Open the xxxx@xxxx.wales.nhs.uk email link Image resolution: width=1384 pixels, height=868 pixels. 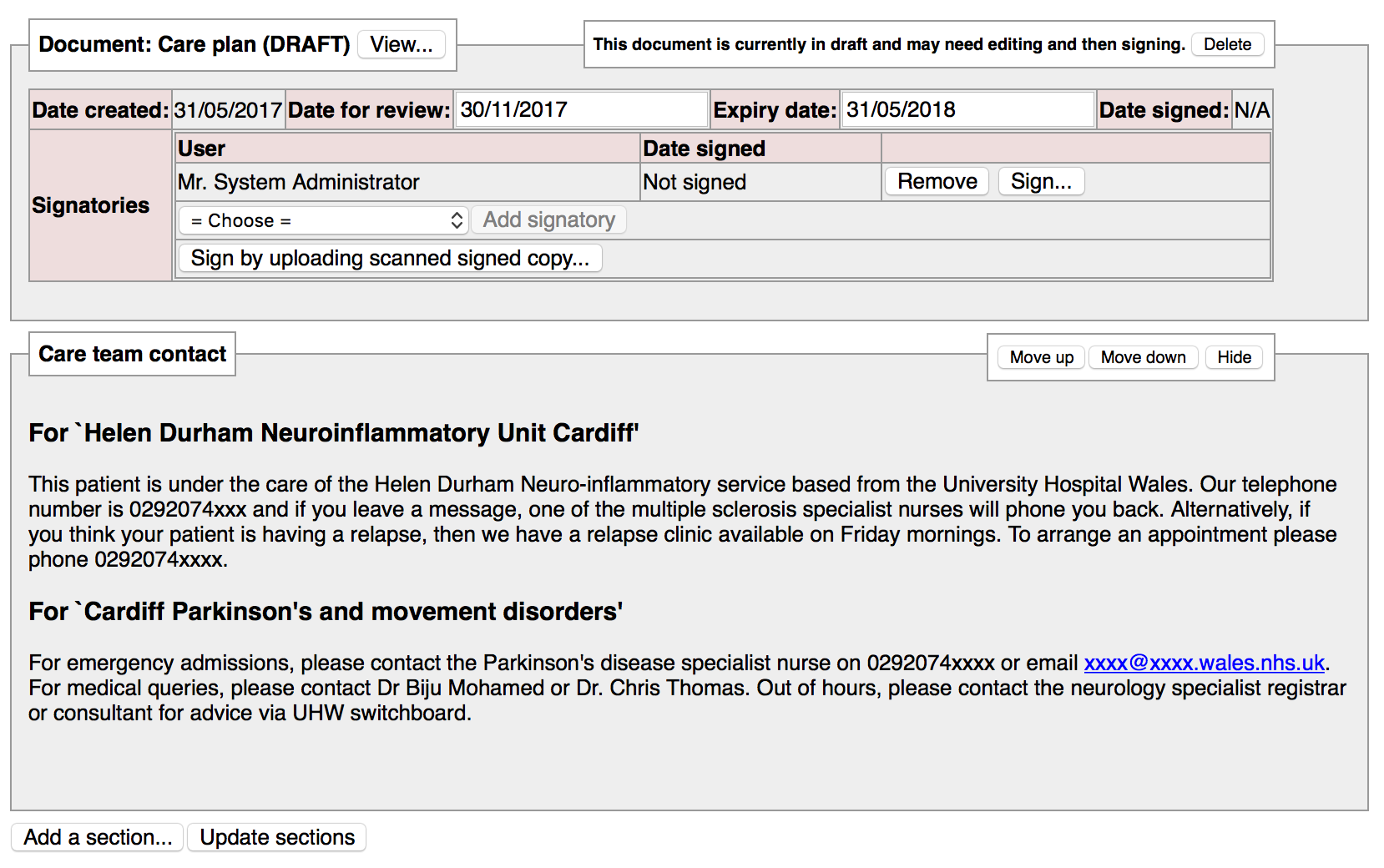(x=1204, y=663)
